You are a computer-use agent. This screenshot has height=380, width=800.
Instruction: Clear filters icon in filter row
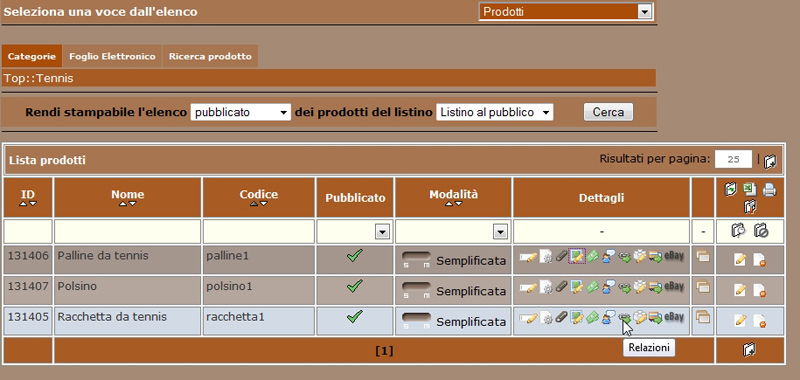coord(761,231)
